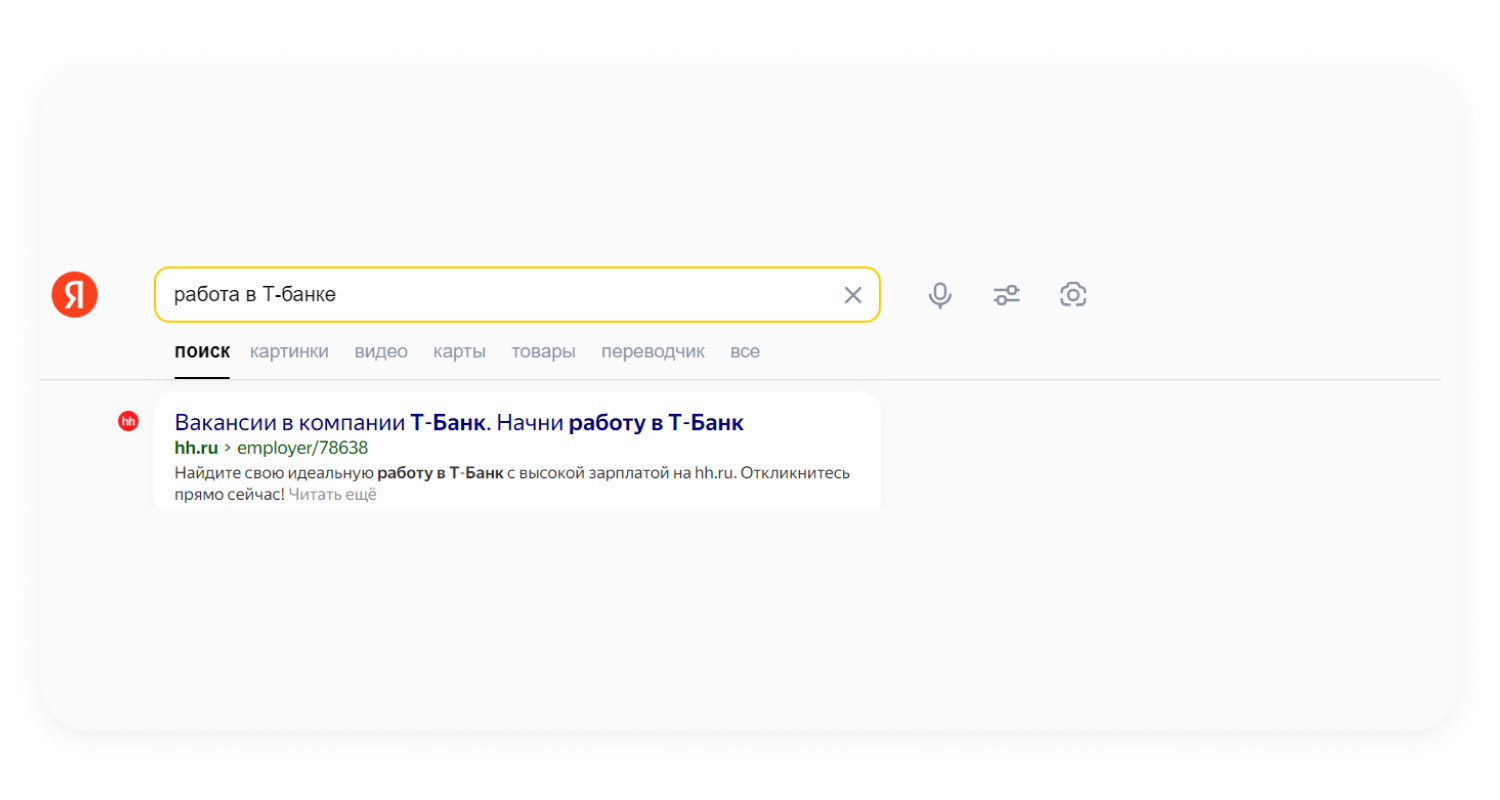Open image search camera icon
The height and width of the screenshot is (800, 1500).
tap(1073, 294)
